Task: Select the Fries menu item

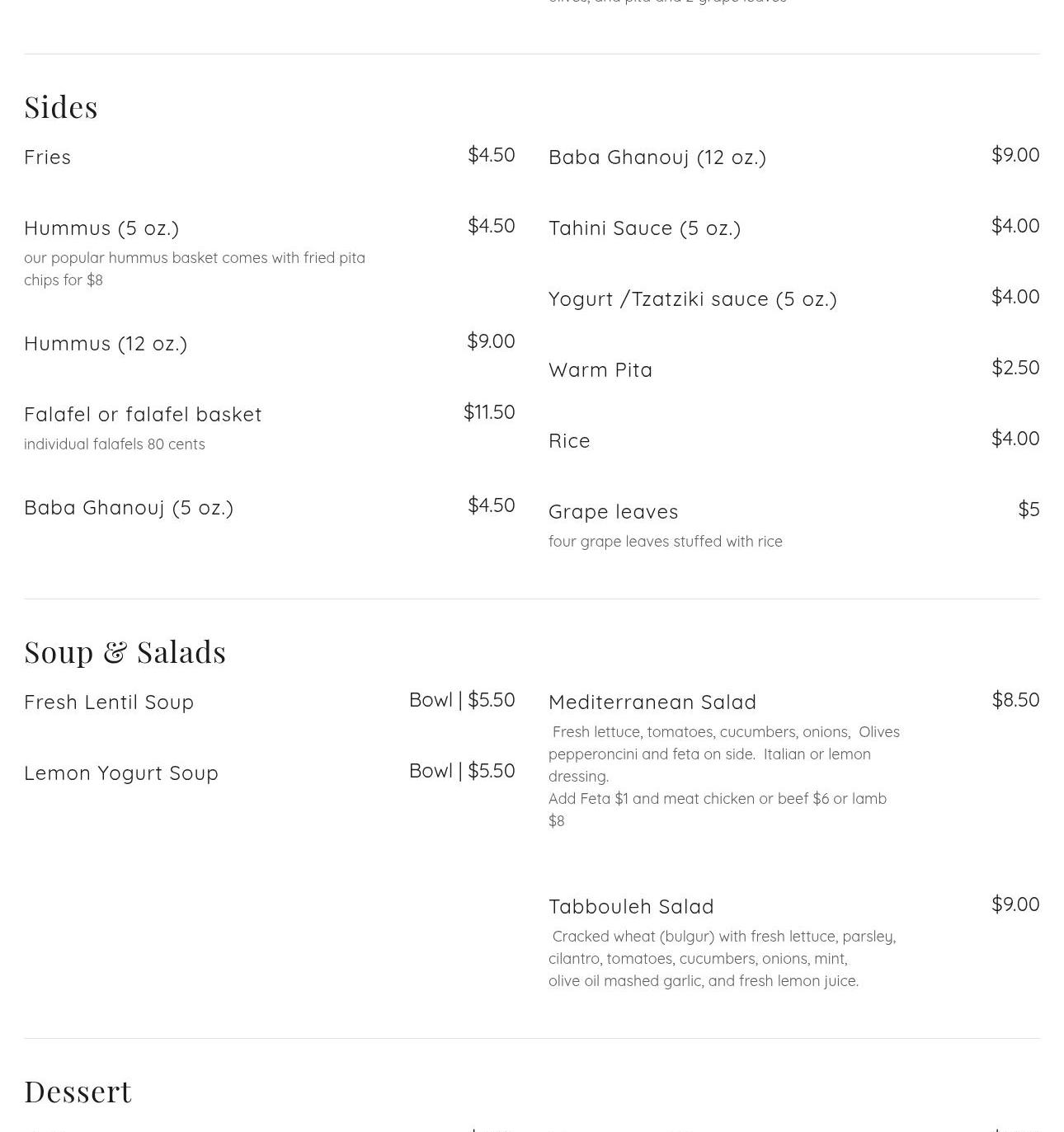Action: tap(48, 157)
